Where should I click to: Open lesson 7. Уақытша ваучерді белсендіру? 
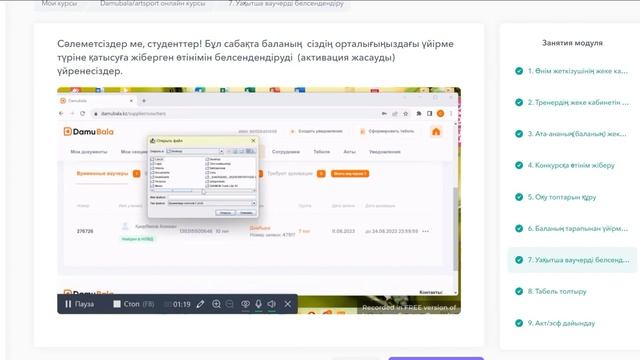click(x=571, y=260)
